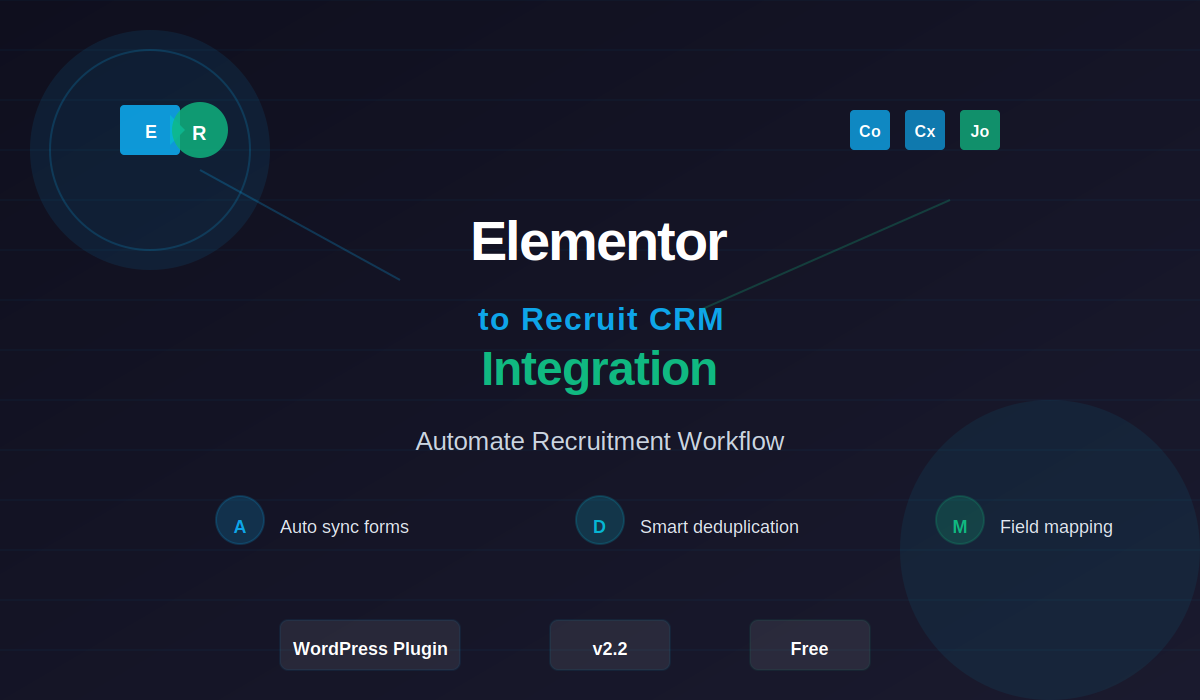Click the D circle icon for deduplication
1200x700 pixels.
[x=600, y=520]
